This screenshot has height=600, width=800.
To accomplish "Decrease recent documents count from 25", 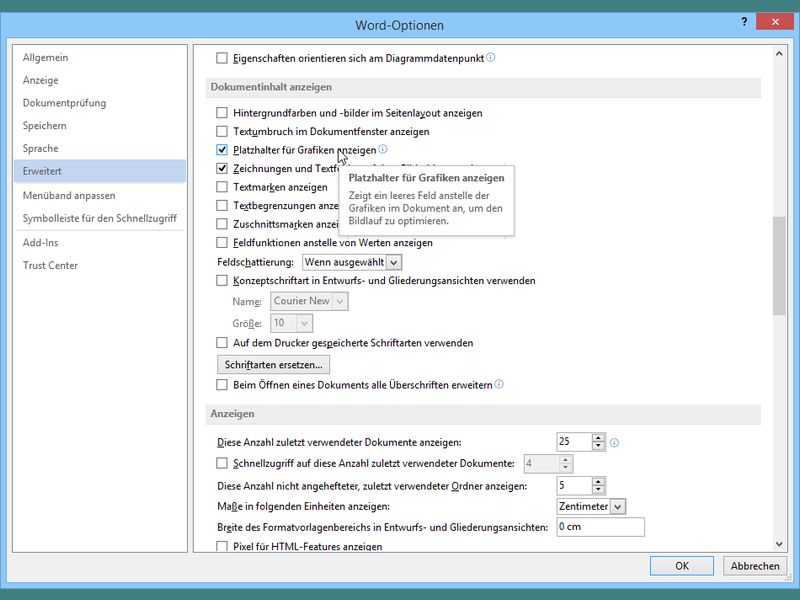I will (598, 446).
